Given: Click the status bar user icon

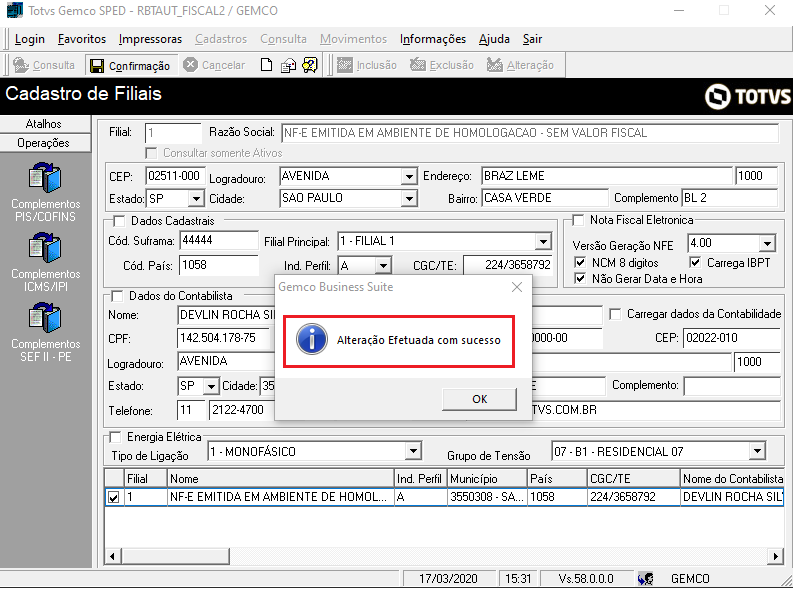Looking at the screenshot, I should 645,578.
